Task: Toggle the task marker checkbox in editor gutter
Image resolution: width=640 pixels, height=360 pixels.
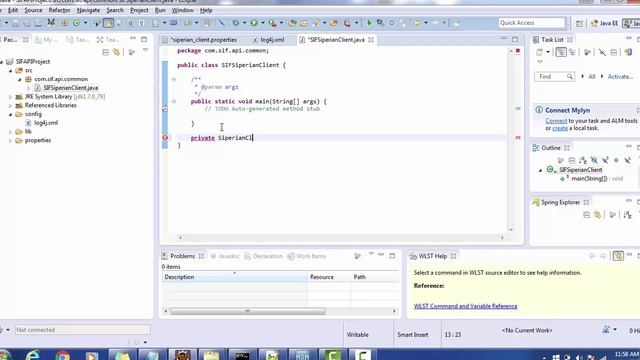Action: coord(165,109)
